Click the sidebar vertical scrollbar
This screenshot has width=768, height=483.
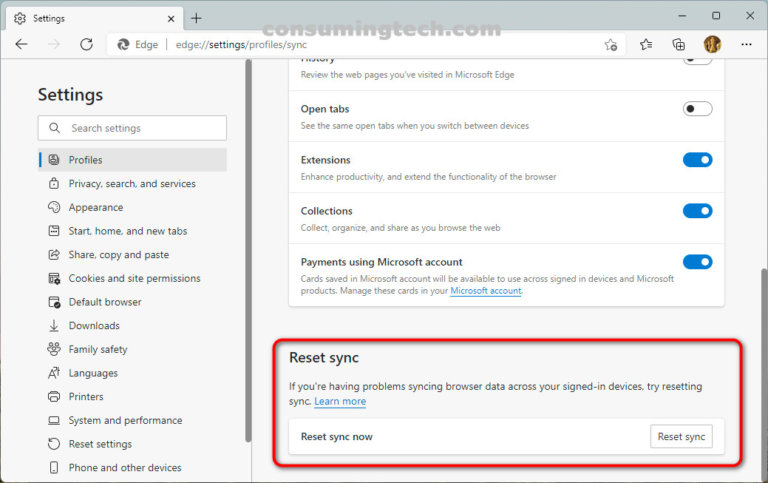click(x=248, y=251)
